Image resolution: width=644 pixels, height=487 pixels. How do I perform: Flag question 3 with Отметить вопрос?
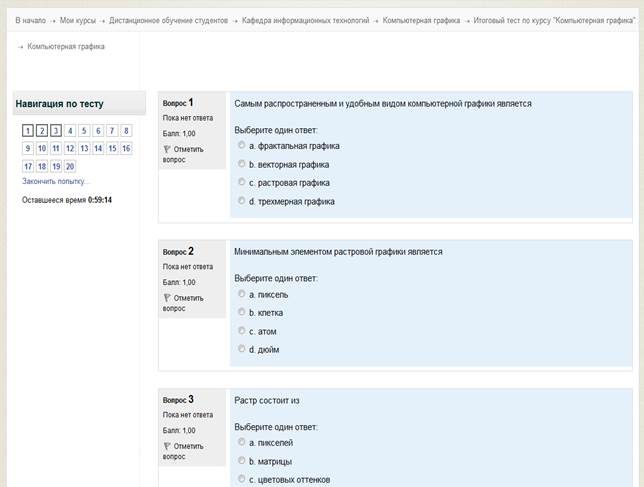[183, 451]
